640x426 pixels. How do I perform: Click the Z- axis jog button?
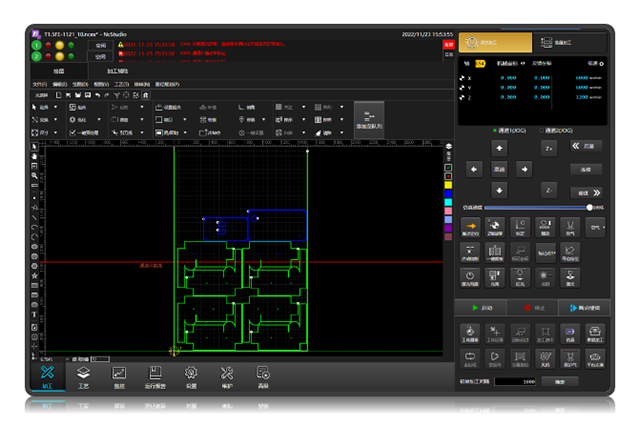(549, 189)
